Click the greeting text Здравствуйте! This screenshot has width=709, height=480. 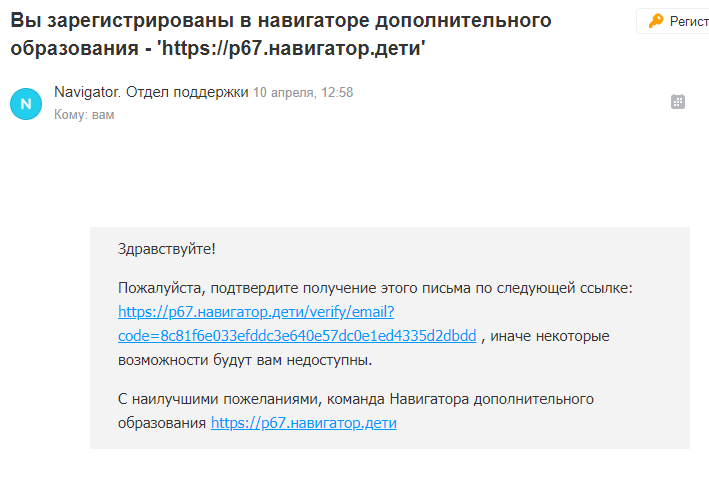[x=166, y=249]
